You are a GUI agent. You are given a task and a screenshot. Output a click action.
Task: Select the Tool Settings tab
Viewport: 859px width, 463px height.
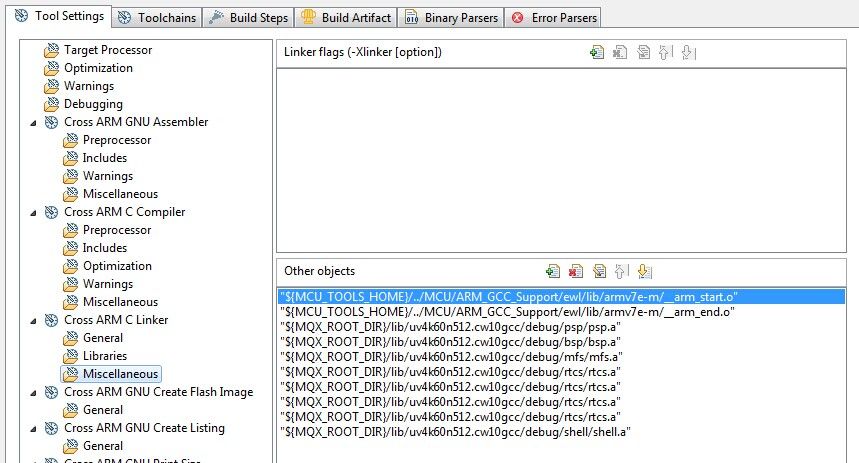coord(59,16)
